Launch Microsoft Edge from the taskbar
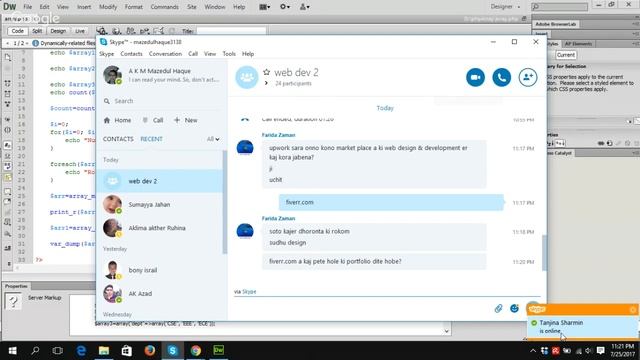The width and height of the screenshot is (640, 360). coord(81,351)
